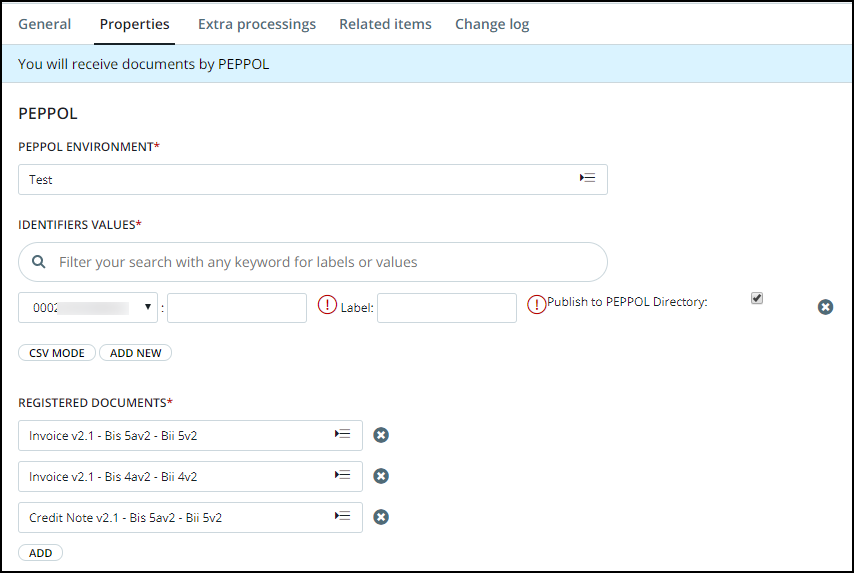
Task: Expand the 0002 identifier scheme dropdown
Action: 88,308
